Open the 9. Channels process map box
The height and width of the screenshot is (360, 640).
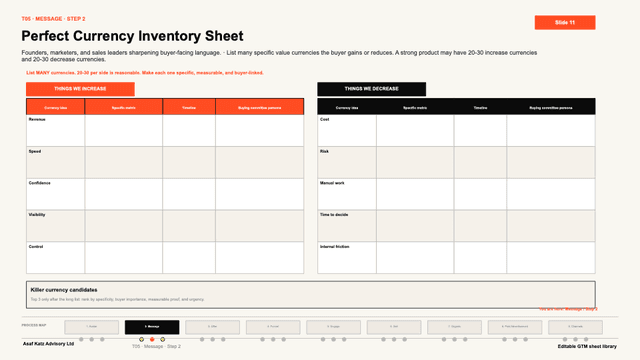click(575, 327)
